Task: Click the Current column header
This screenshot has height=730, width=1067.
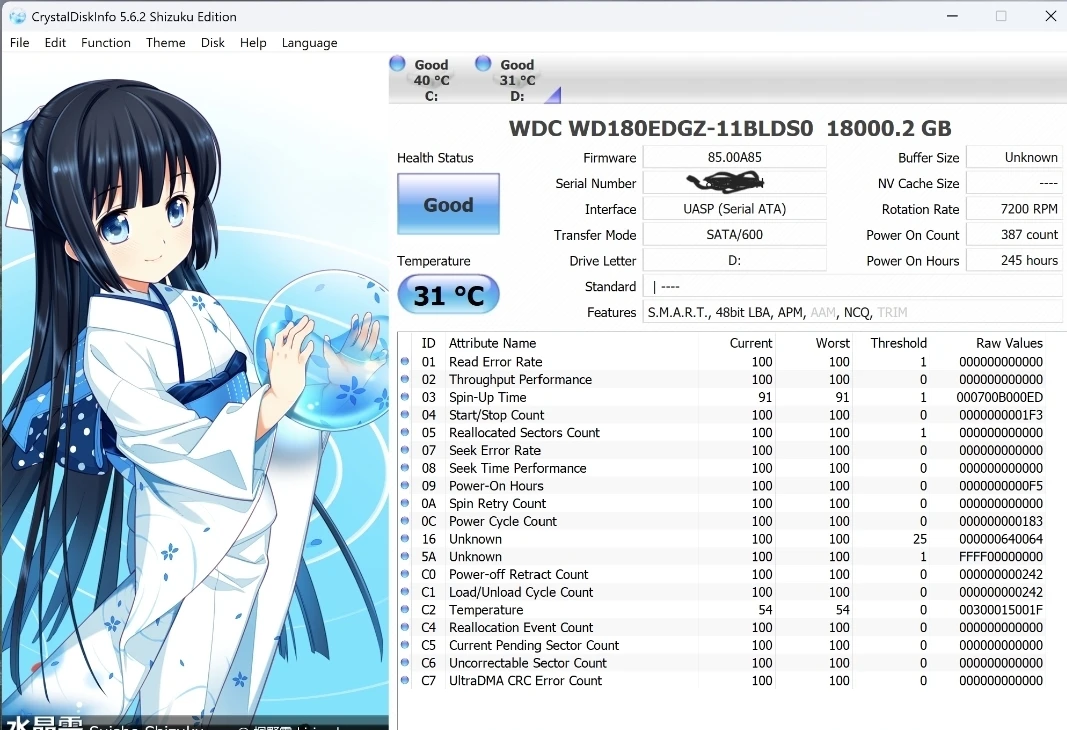Action: pyautogui.click(x=751, y=343)
